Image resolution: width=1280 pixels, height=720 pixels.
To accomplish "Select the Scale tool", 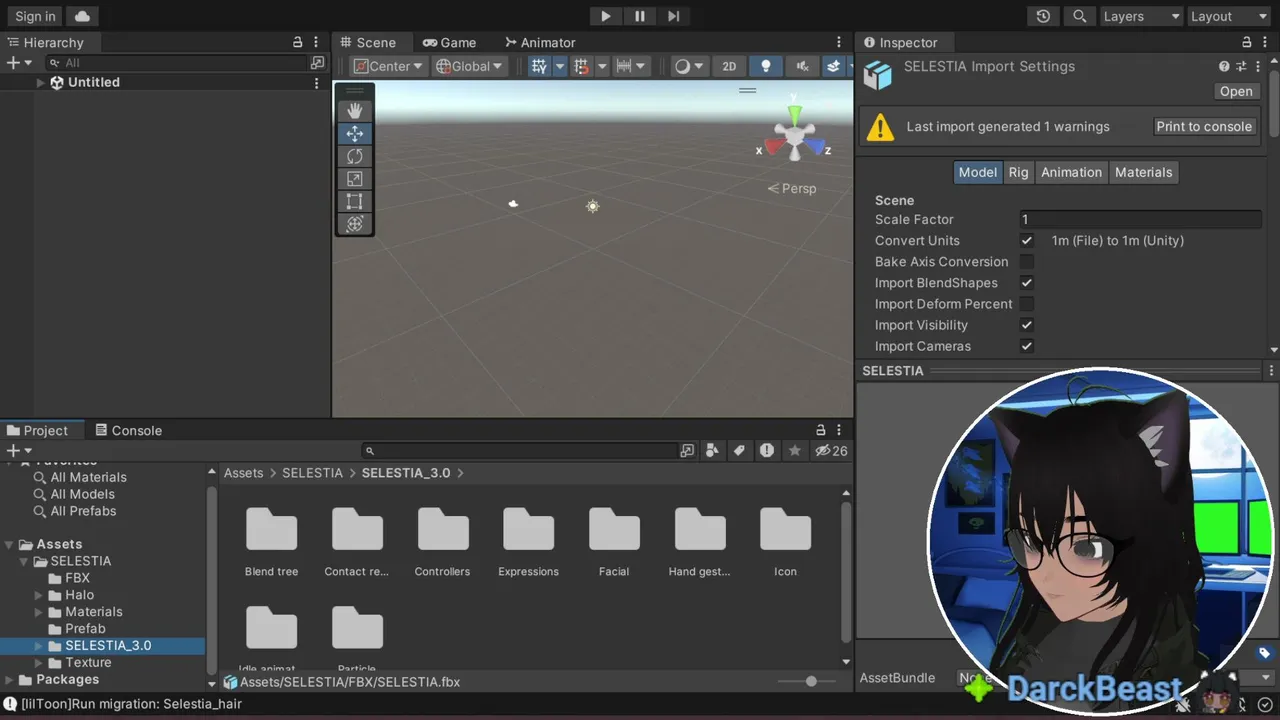I will point(354,179).
